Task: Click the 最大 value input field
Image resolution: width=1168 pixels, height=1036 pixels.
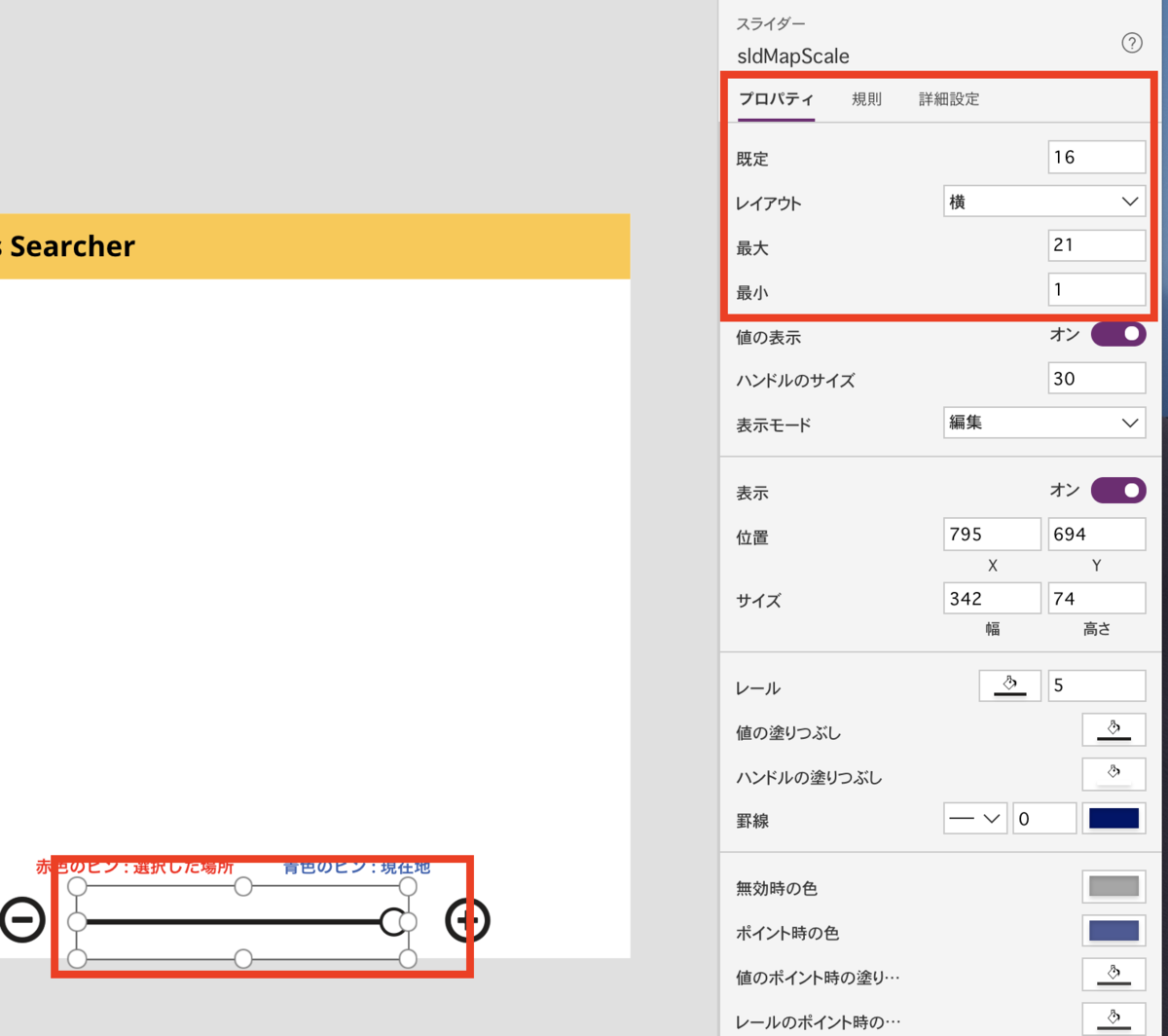Action: pyautogui.click(x=1096, y=244)
